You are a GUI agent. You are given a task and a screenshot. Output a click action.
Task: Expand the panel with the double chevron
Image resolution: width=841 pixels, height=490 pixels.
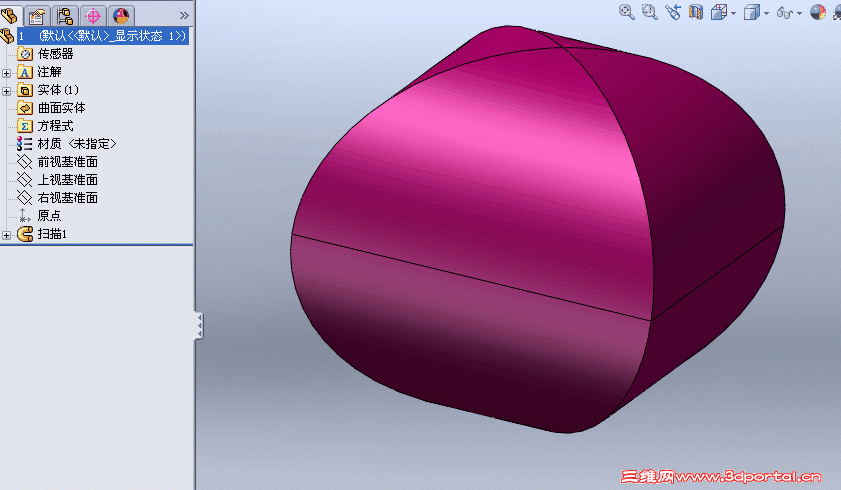pos(184,16)
